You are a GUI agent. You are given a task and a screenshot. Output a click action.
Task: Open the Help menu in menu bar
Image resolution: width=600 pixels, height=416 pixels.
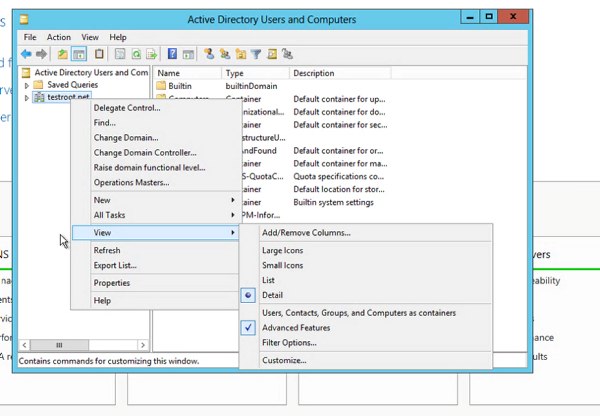(x=118, y=37)
